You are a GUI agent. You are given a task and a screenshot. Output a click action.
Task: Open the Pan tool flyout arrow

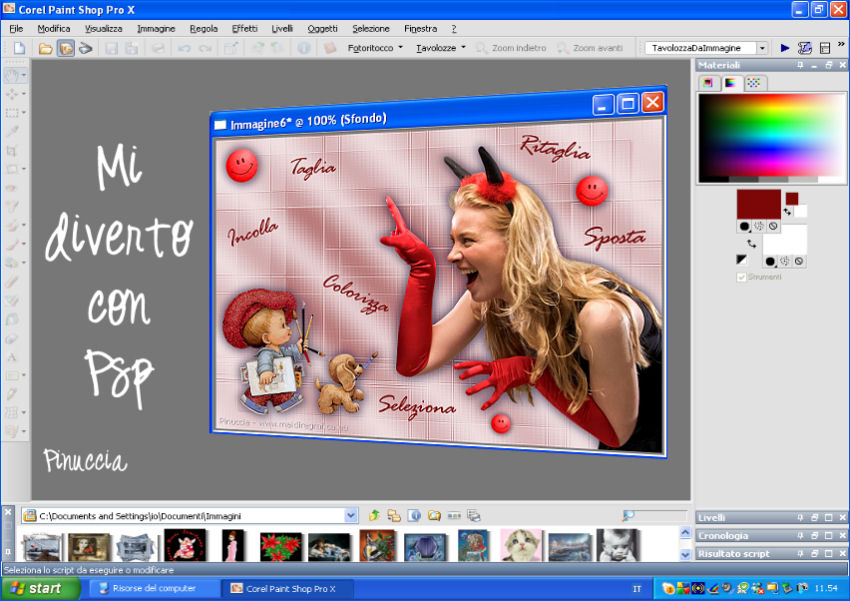coord(24,75)
